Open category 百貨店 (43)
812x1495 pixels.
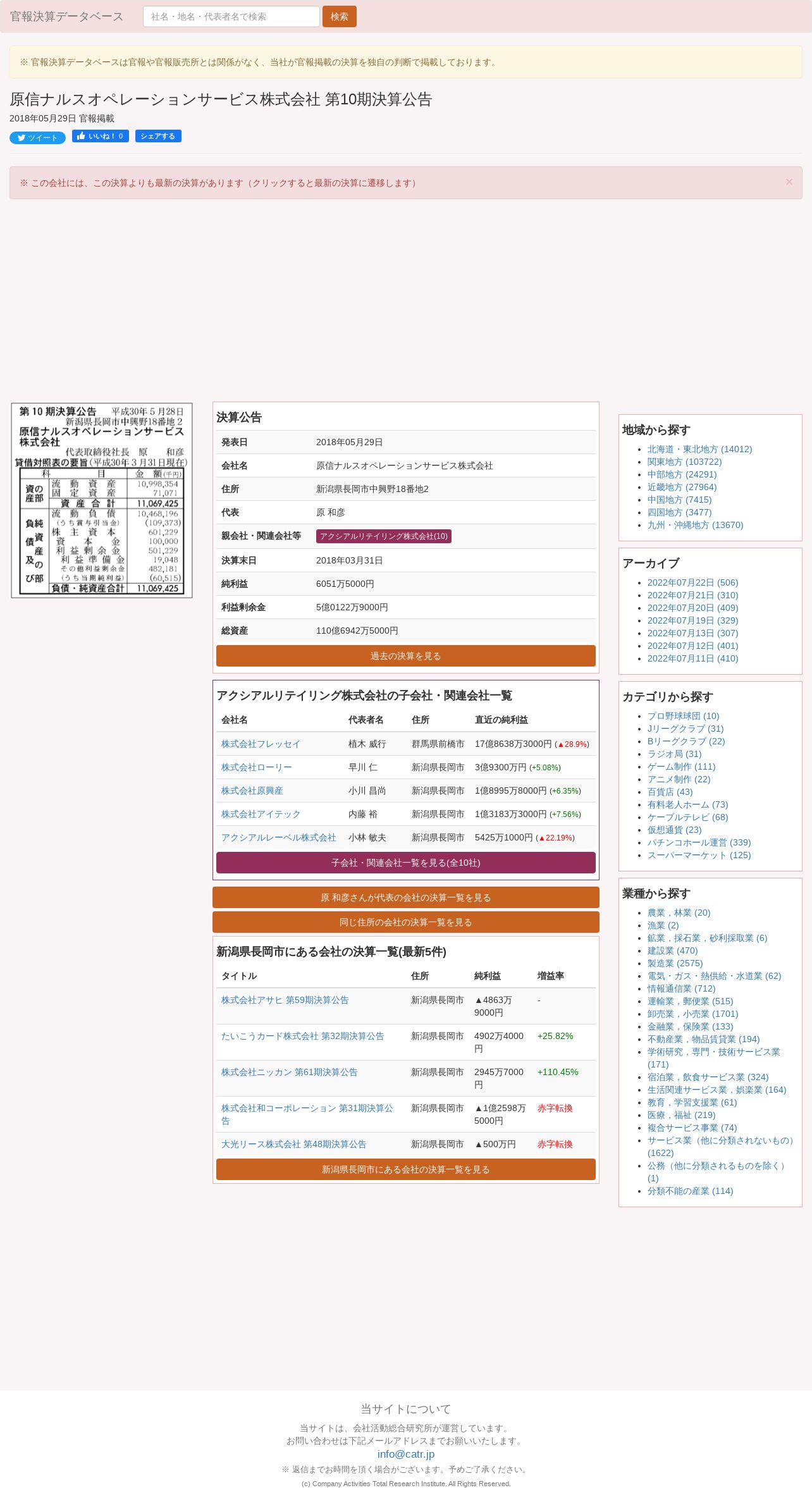point(670,792)
